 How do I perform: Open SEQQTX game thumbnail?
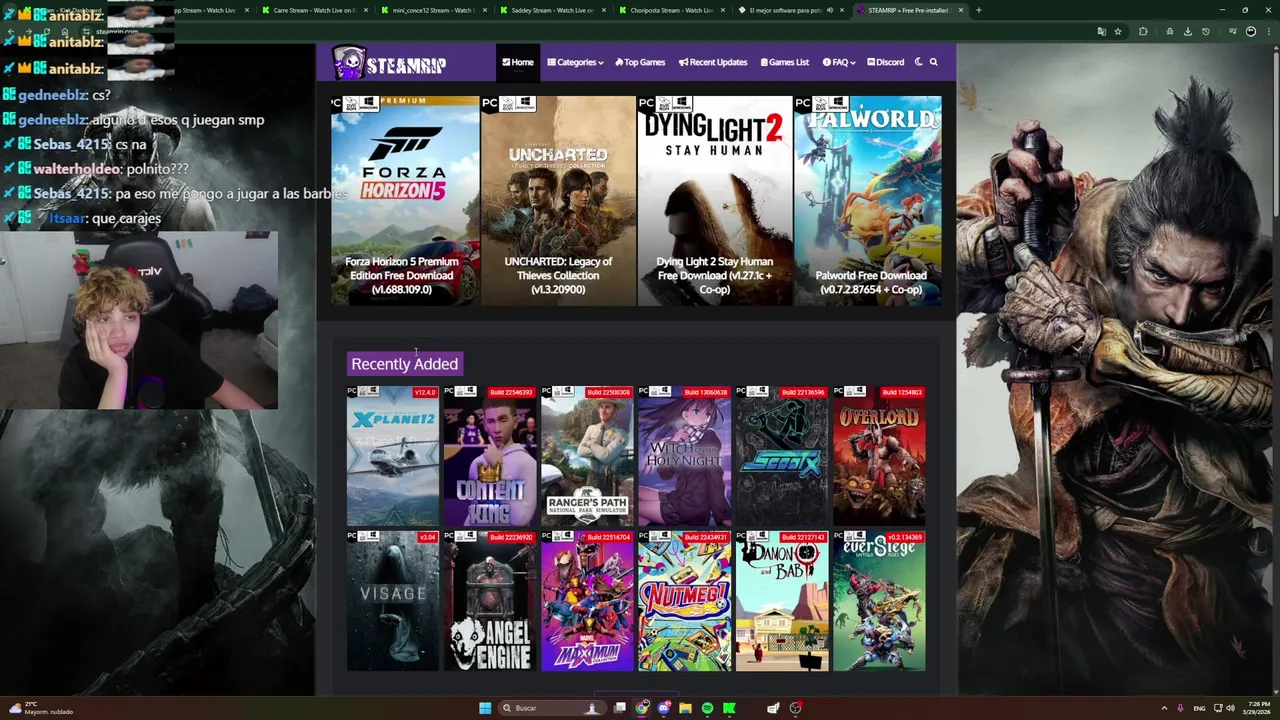pyautogui.click(x=782, y=456)
